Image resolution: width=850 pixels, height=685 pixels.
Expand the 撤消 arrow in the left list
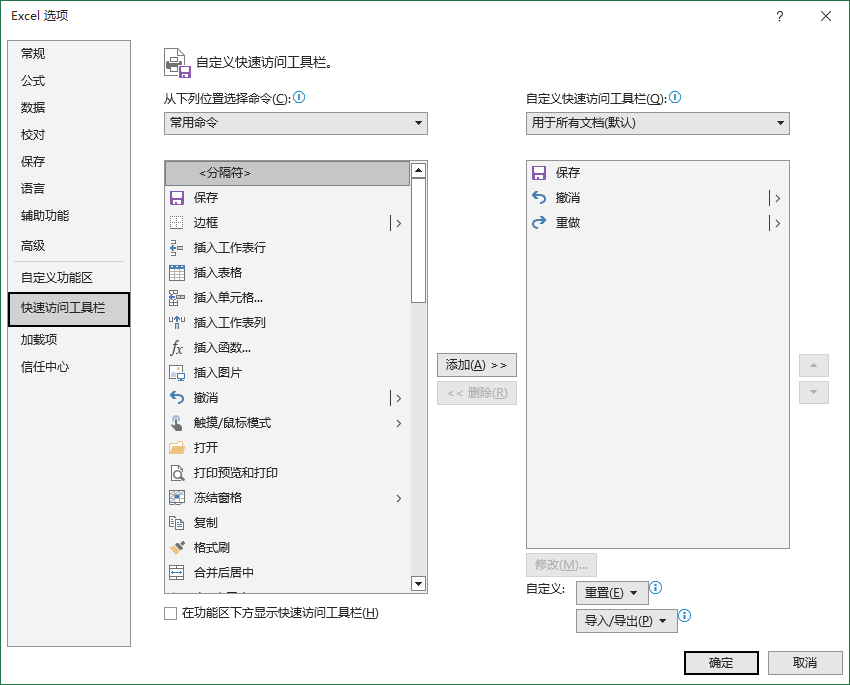coord(398,398)
